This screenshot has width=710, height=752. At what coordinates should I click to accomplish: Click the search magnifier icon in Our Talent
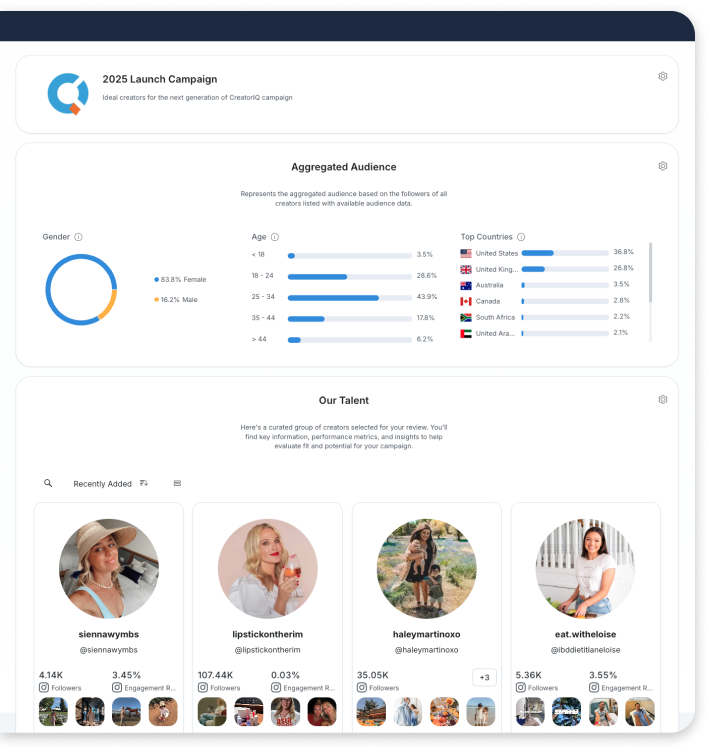(48, 483)
